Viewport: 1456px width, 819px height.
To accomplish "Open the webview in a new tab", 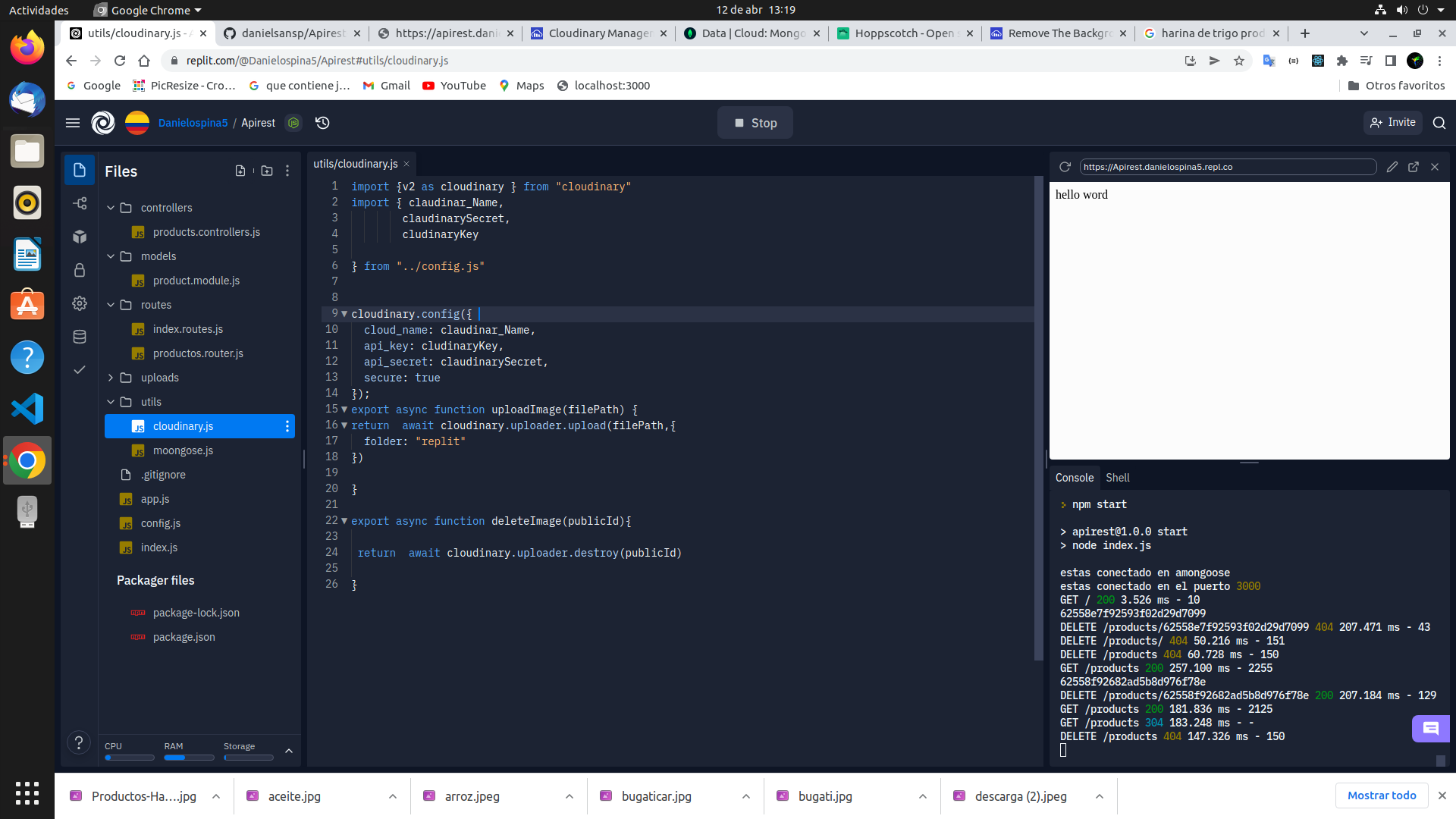I will pos(1414,166).
